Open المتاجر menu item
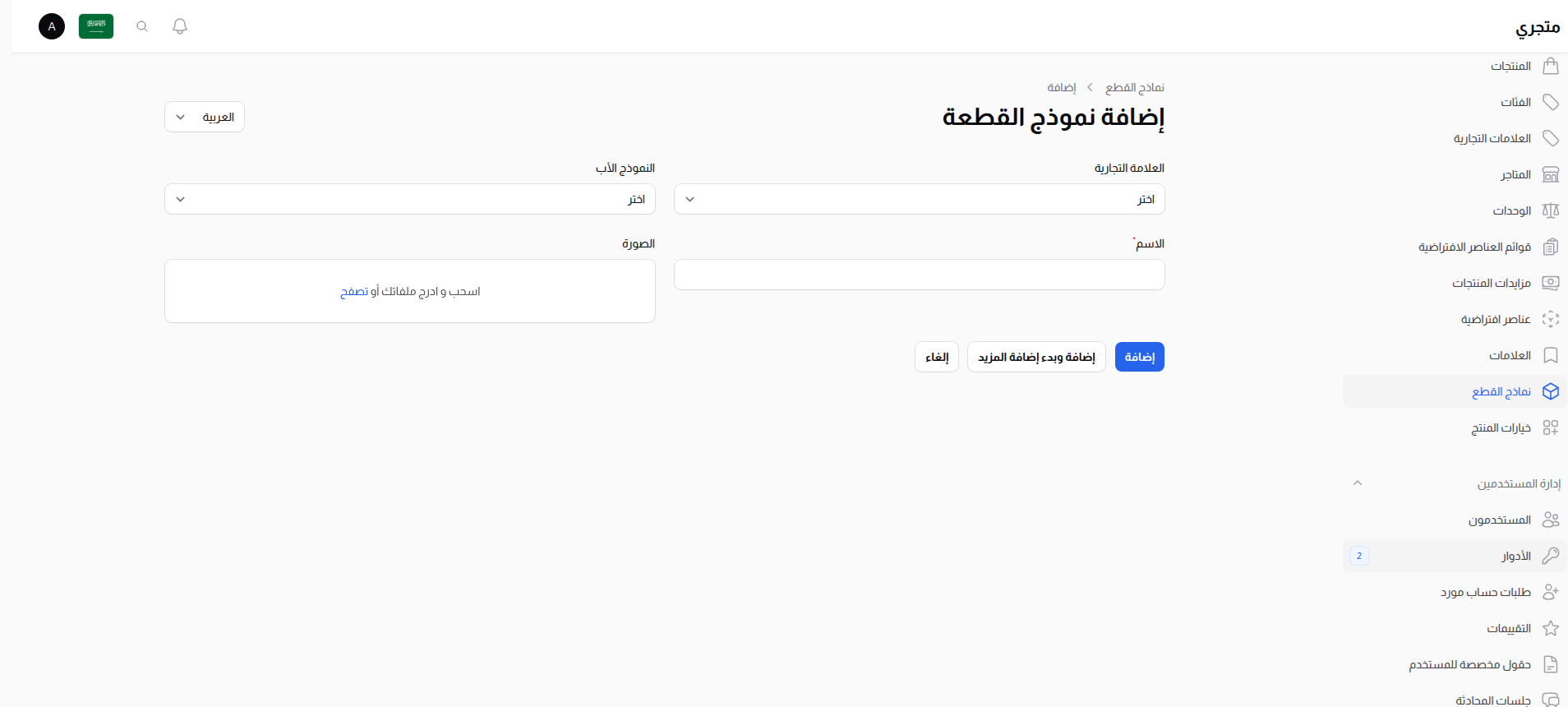The width and height of the screenshot is (1568, 707). click(x=1455, y=174)
